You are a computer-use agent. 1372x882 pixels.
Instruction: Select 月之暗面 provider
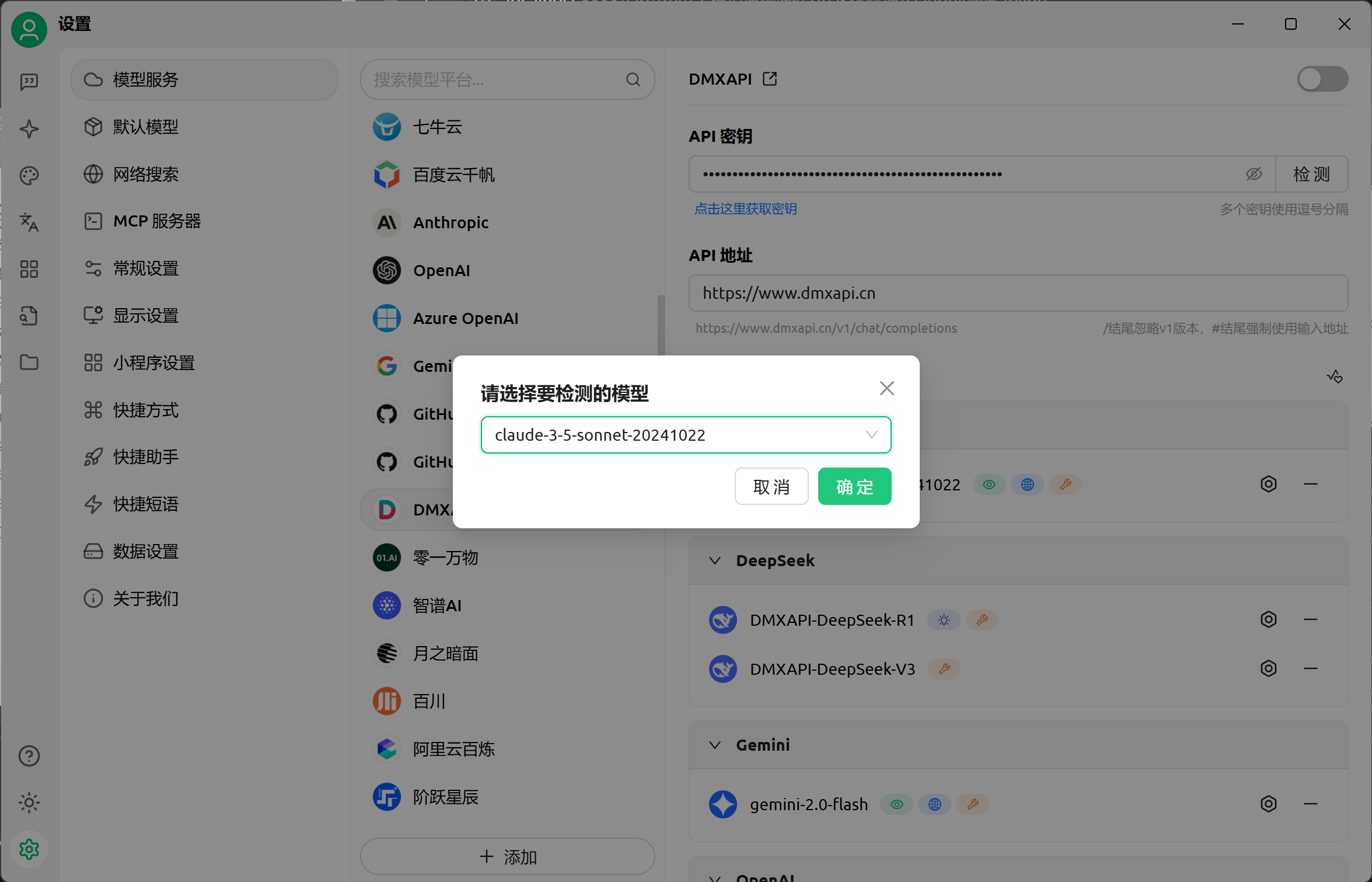508,653
